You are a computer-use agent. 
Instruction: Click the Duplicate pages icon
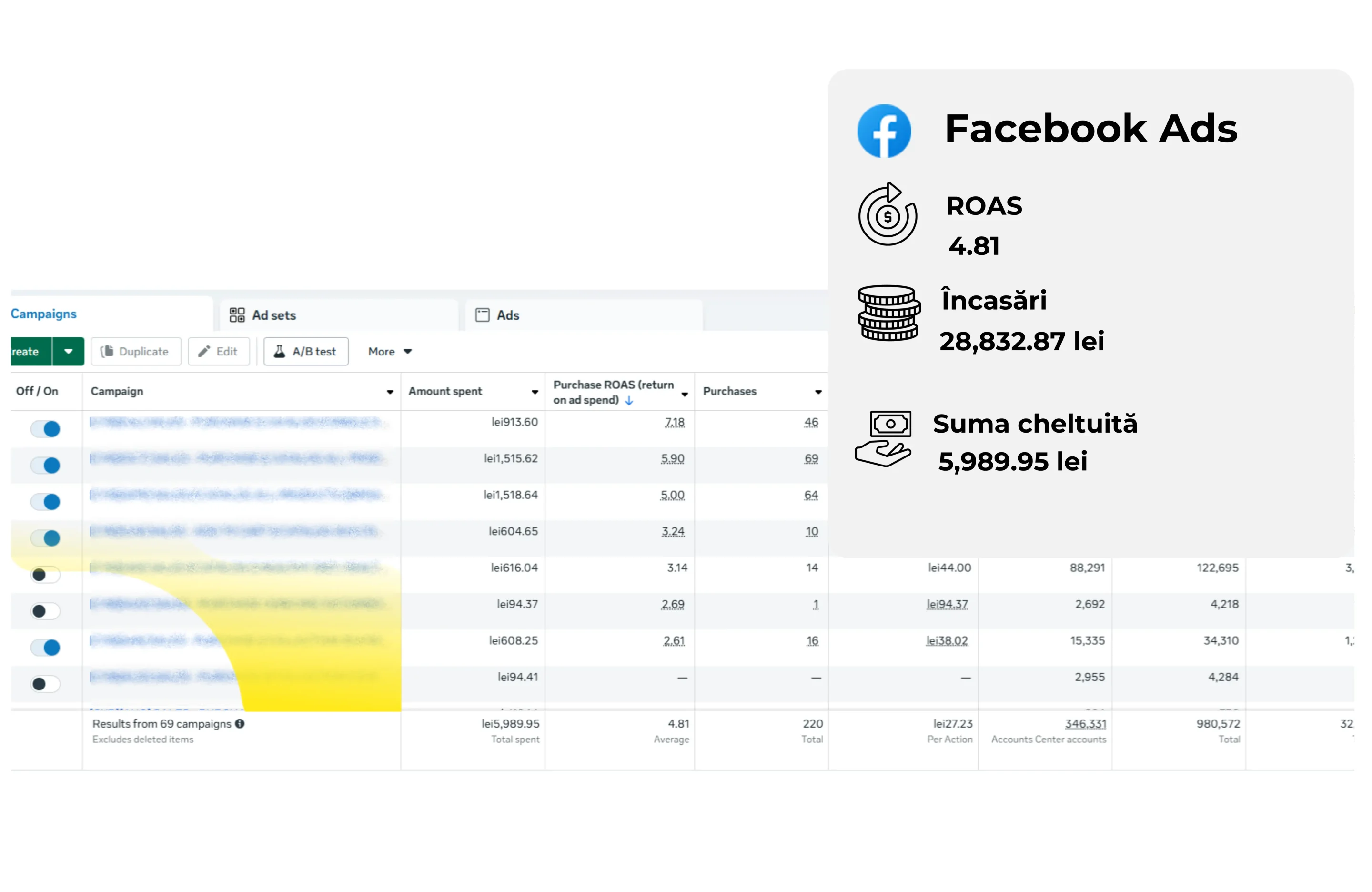pyautogui.click(x=108, y=351)
